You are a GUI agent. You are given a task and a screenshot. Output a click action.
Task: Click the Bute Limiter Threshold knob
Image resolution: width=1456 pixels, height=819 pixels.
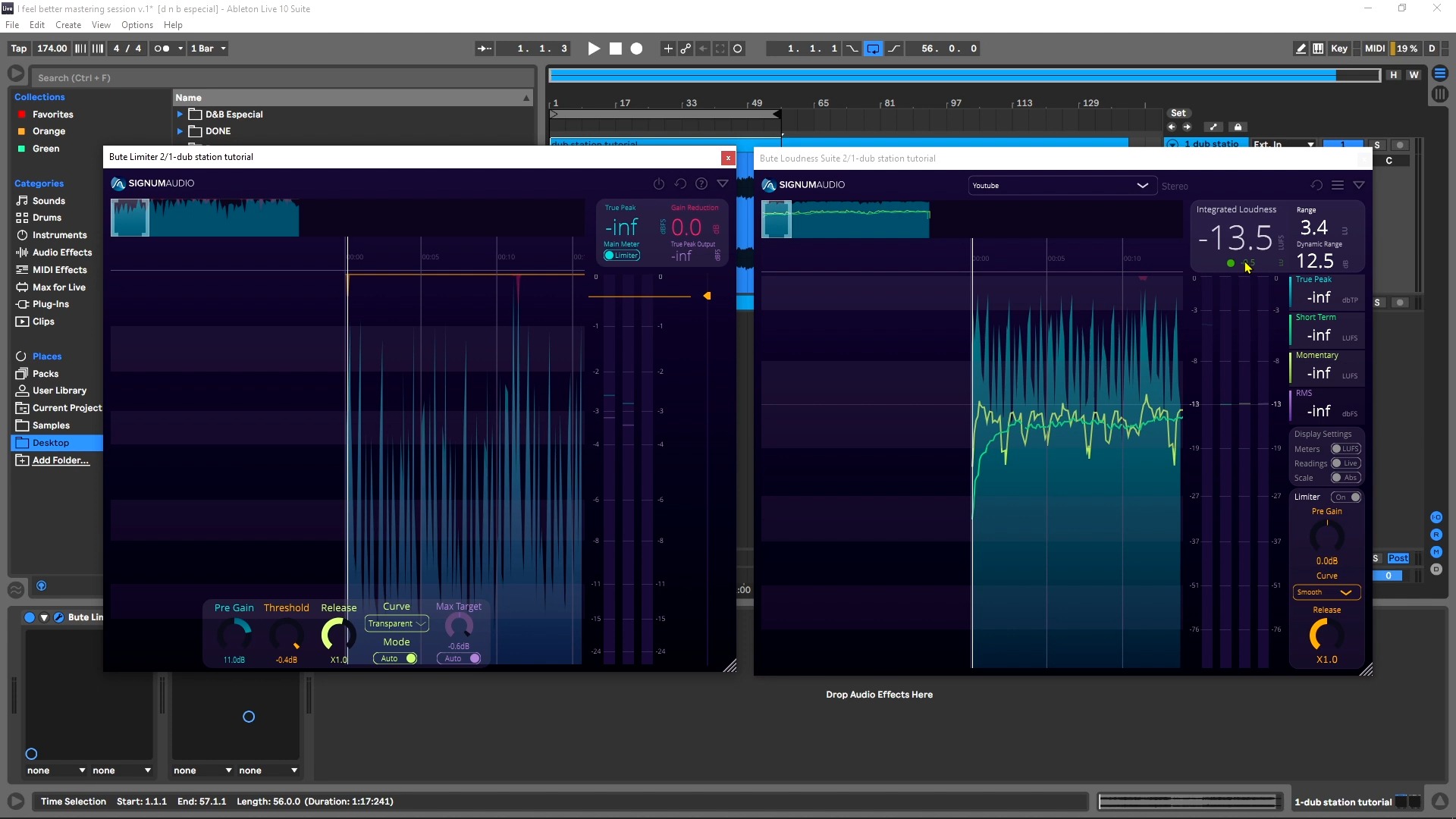[287, 635]
